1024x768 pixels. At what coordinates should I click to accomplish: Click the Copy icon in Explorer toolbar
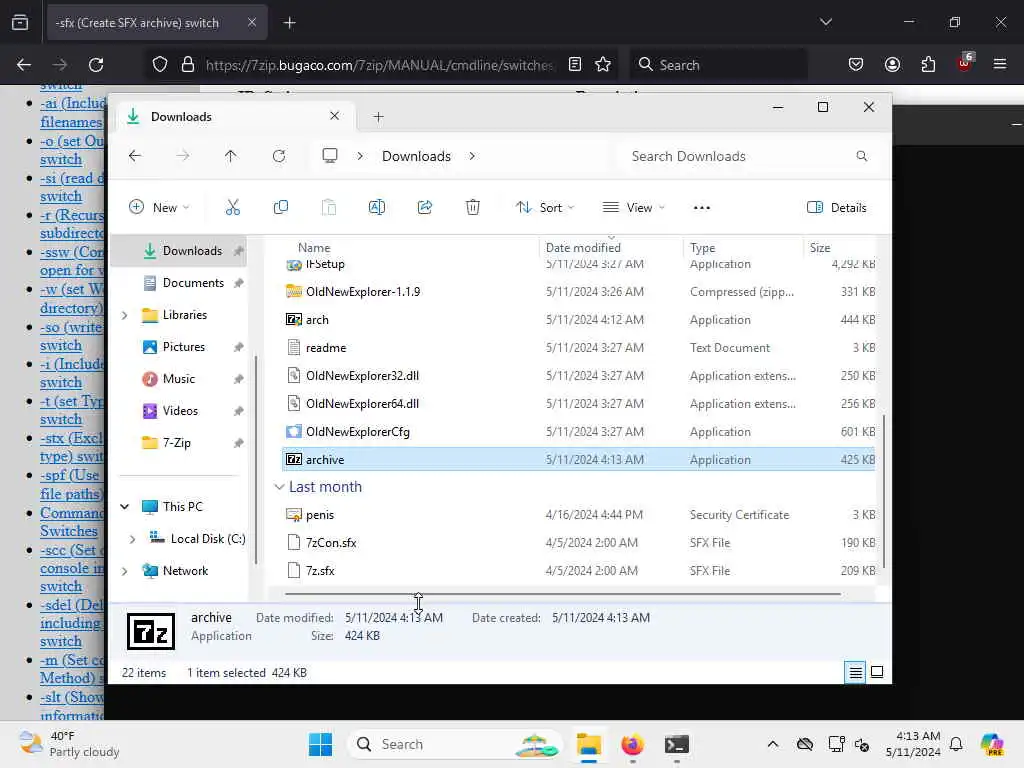pos(281,208)
